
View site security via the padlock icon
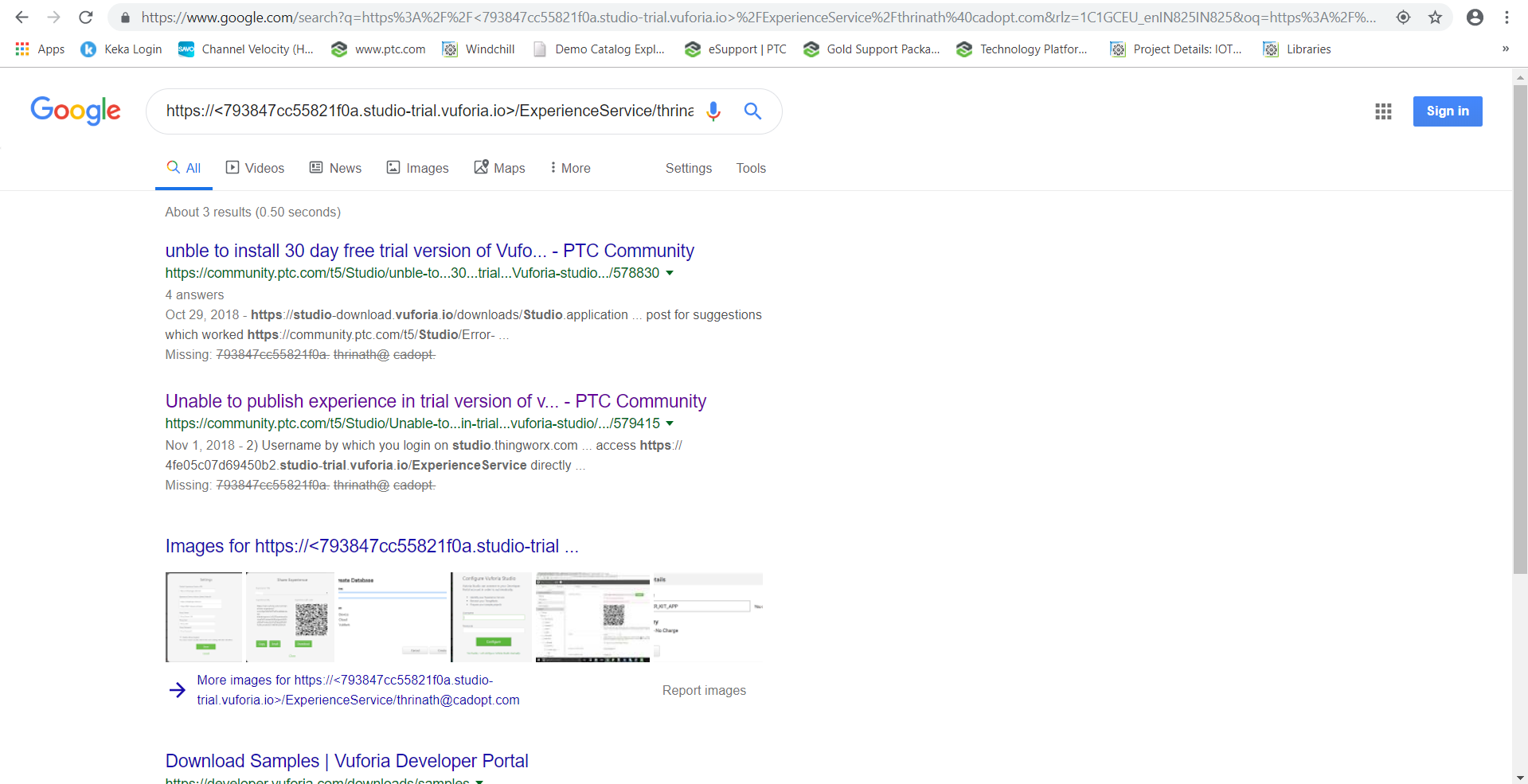[124, 17]
